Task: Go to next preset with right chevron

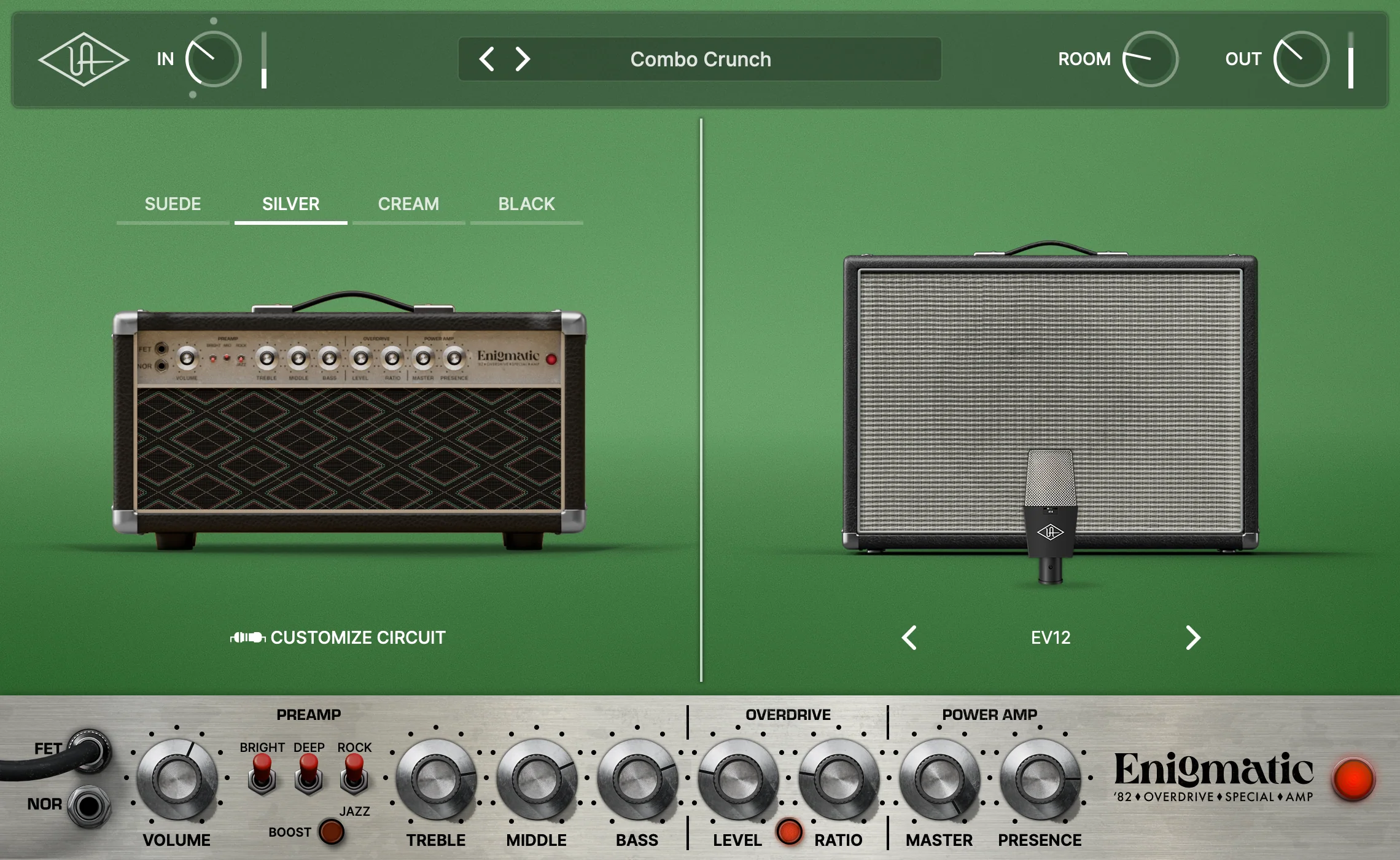Action: tap(523, 60)
